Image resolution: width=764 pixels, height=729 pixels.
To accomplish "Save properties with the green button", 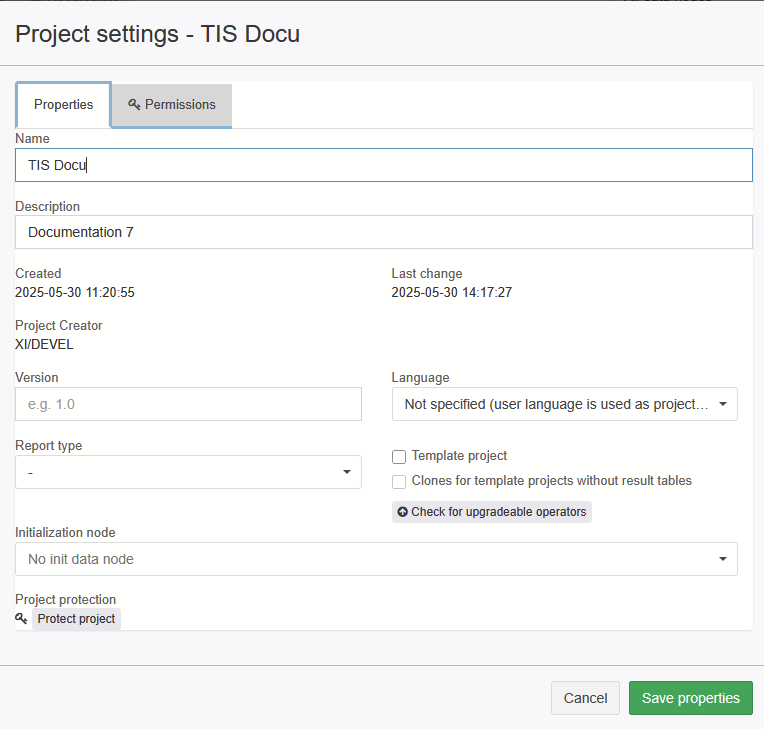I will pyautogui.click(x=690, y=698).
